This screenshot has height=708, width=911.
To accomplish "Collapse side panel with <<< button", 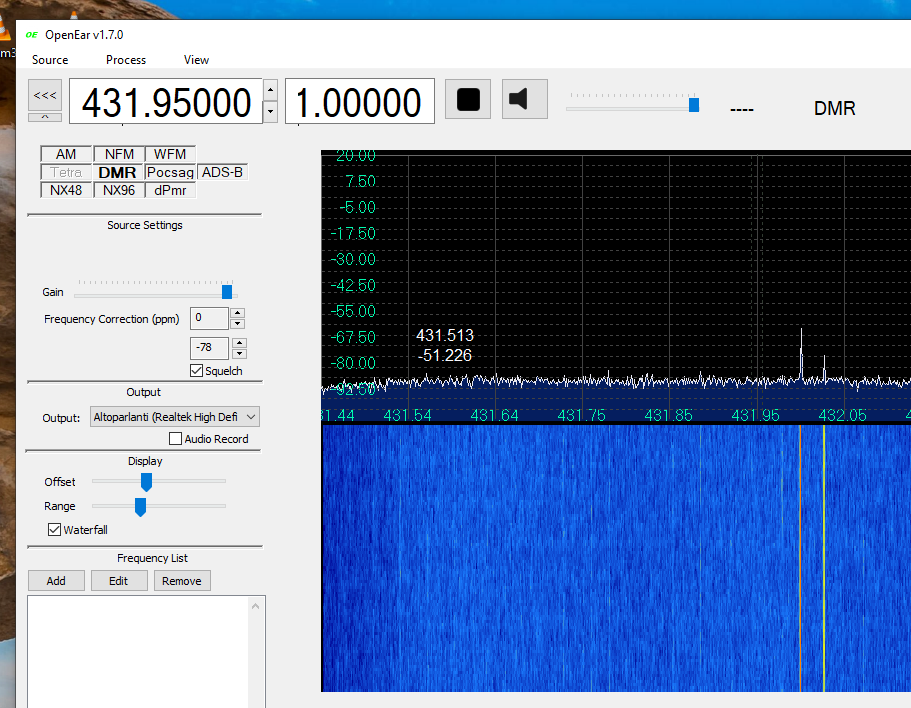I will pyautogui.click(x=45, y=95).
